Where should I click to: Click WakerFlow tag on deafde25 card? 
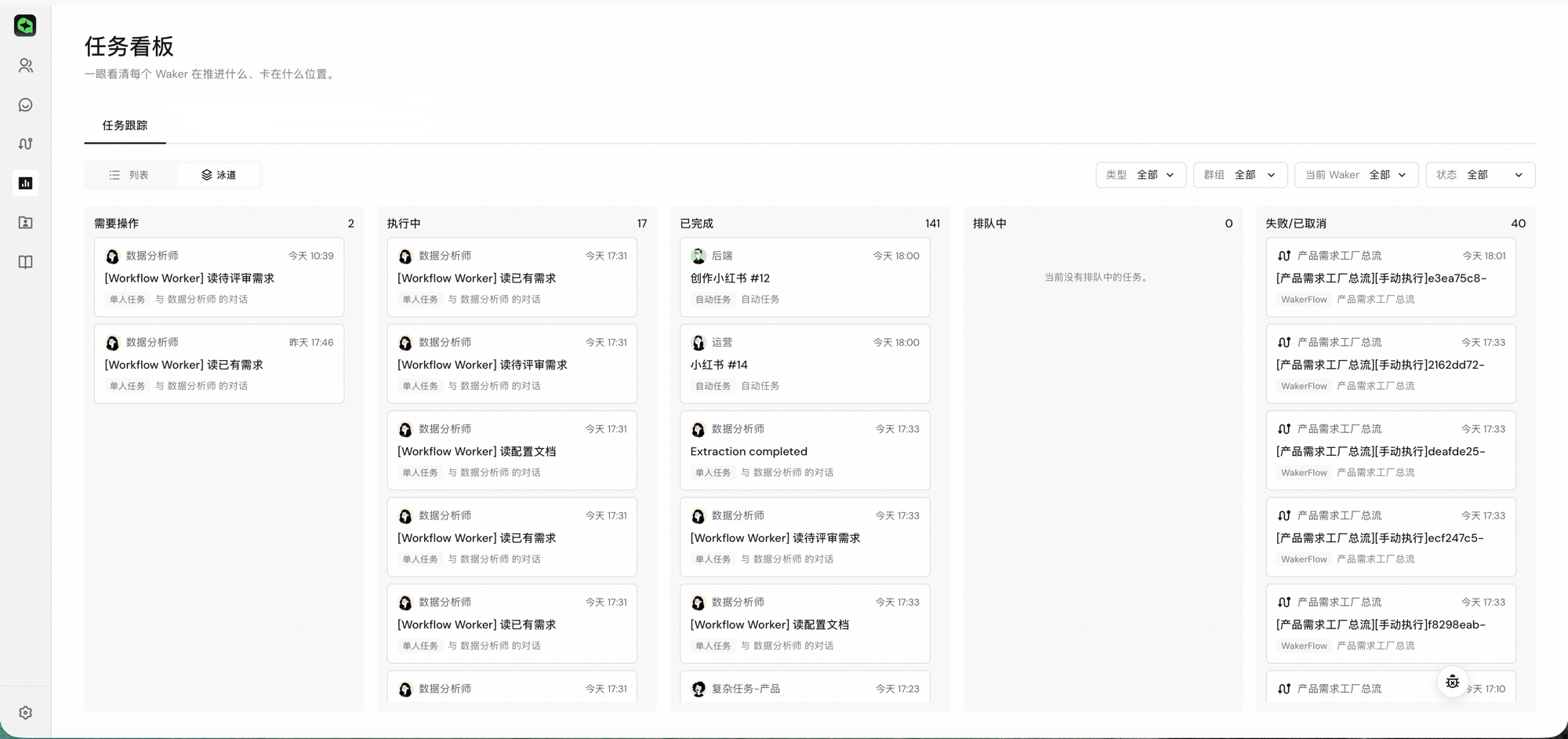(x=1304, y=473)
